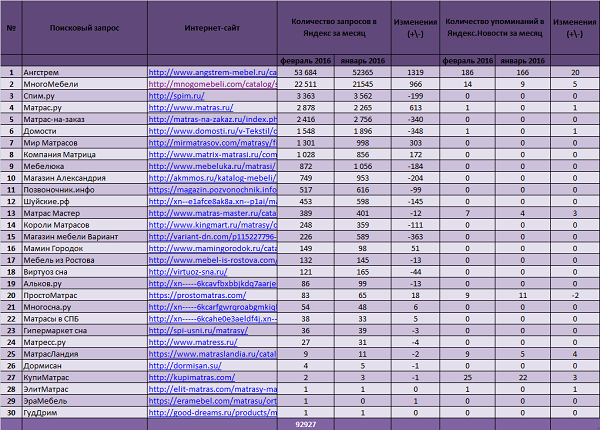Screen dimensions: 600x430
Task: Open the good-dreams.ru link
Action: pyautogui.click(x=212, y=413)
